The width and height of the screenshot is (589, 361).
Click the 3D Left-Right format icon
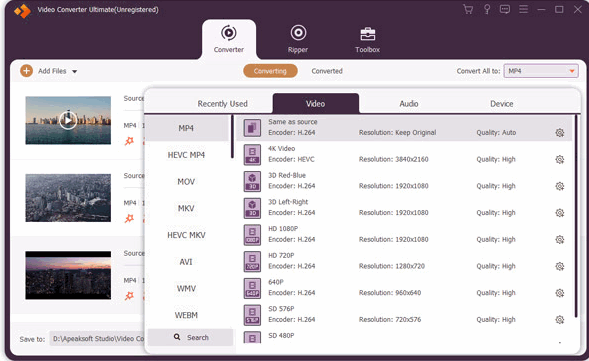[x=252, y=208]
